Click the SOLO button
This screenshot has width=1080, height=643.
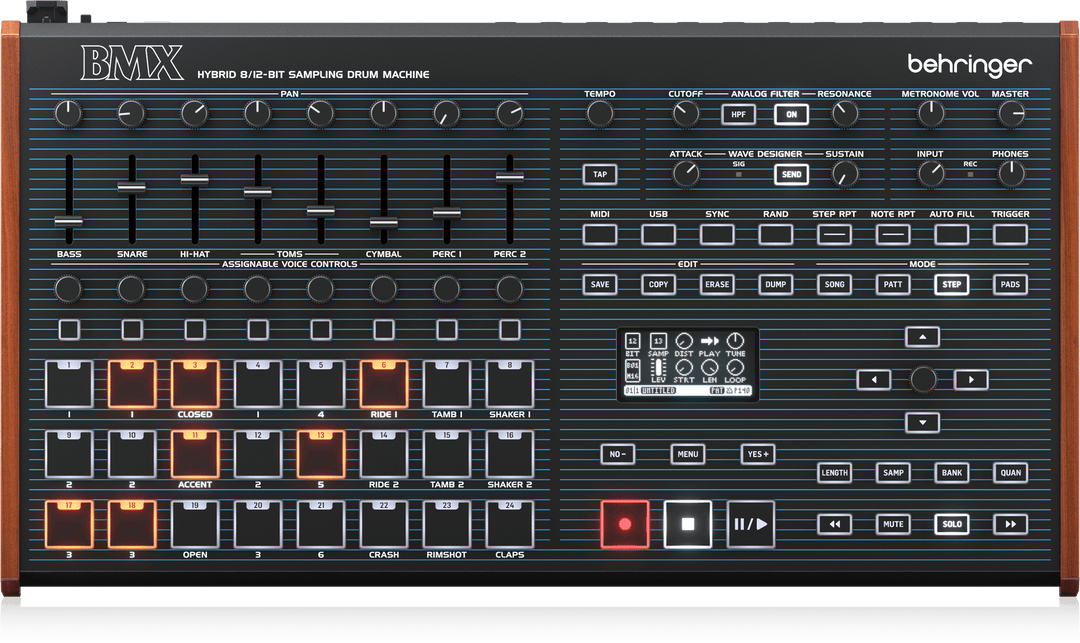click(x=952, y=525)
